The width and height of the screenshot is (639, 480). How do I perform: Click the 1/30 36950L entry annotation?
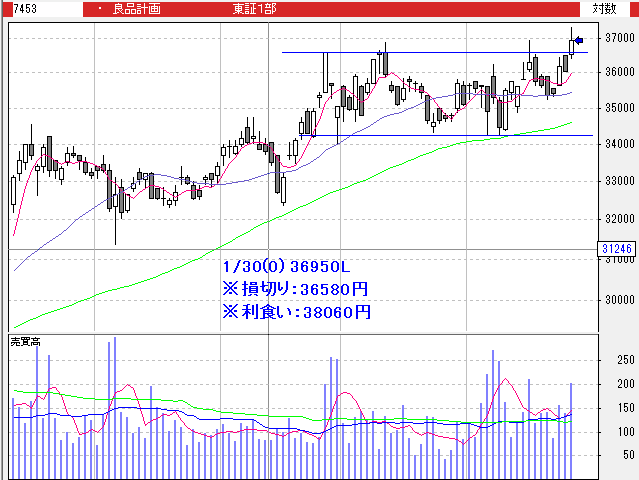(286, 267)
